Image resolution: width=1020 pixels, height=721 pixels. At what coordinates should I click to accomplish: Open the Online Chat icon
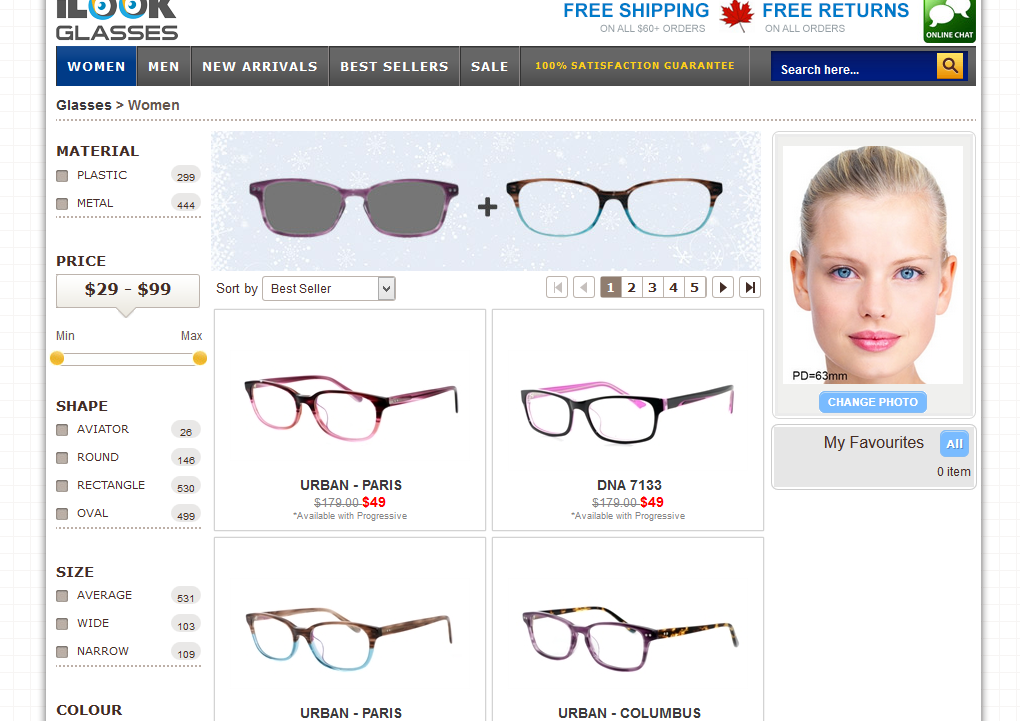click(x=949, y=20)
